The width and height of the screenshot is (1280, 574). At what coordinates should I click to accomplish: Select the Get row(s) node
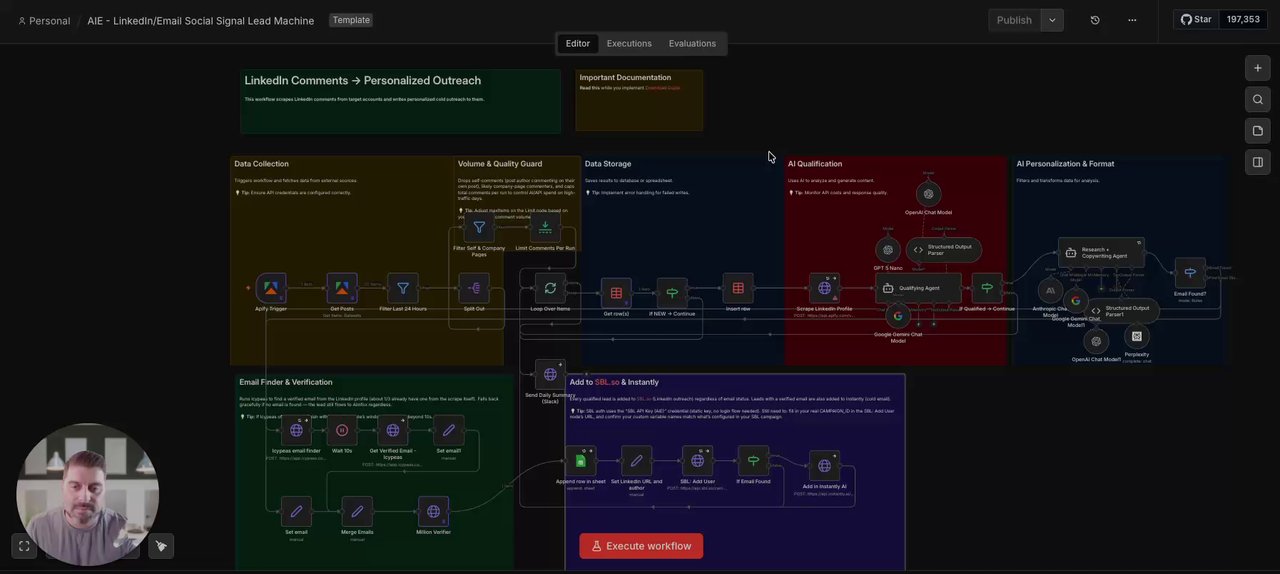click(x=616, y=293)
